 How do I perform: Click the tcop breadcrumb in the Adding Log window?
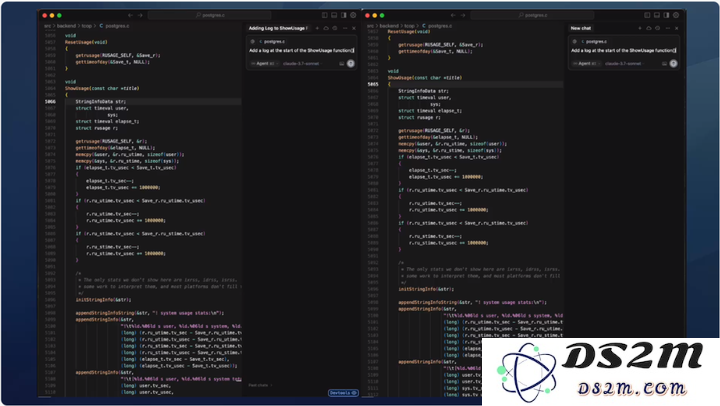click(86, 26)
